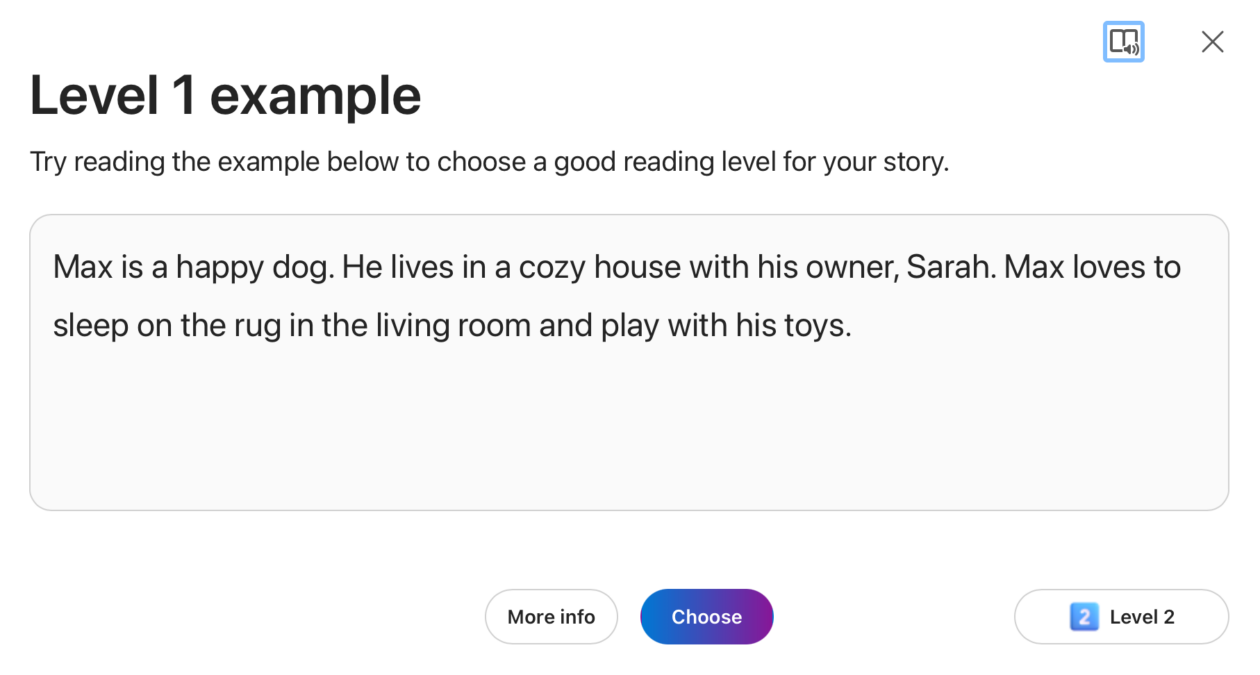Click the name "Sarah" in the example
Image resolution: width=1260 pixels, height=675 pixels.
[949, 268]
